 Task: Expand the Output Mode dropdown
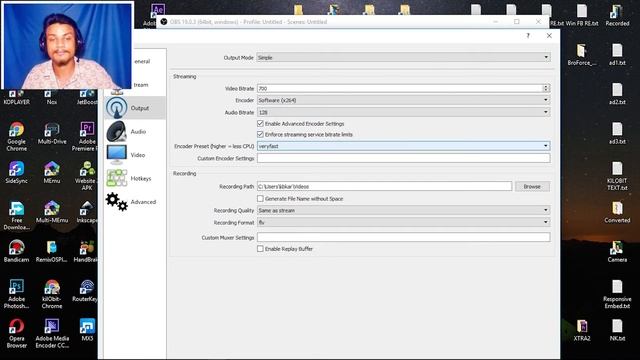403,58
